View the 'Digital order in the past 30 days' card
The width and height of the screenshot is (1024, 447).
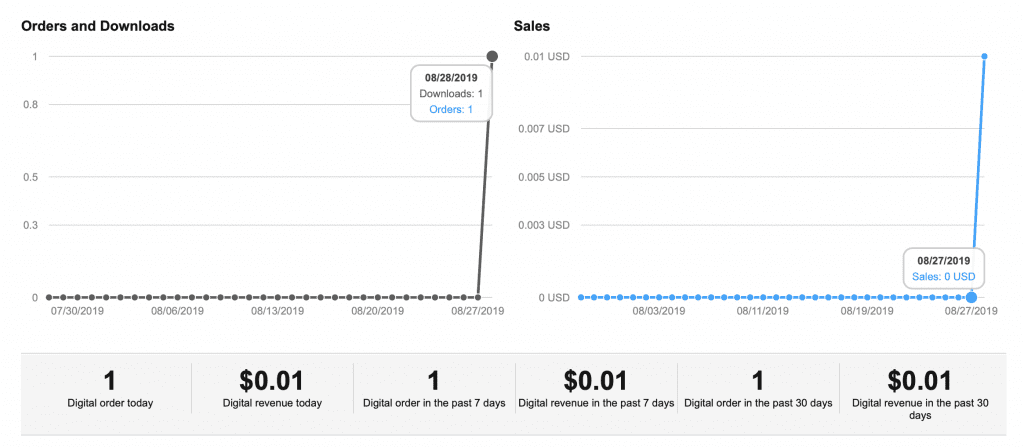[757, 390]
